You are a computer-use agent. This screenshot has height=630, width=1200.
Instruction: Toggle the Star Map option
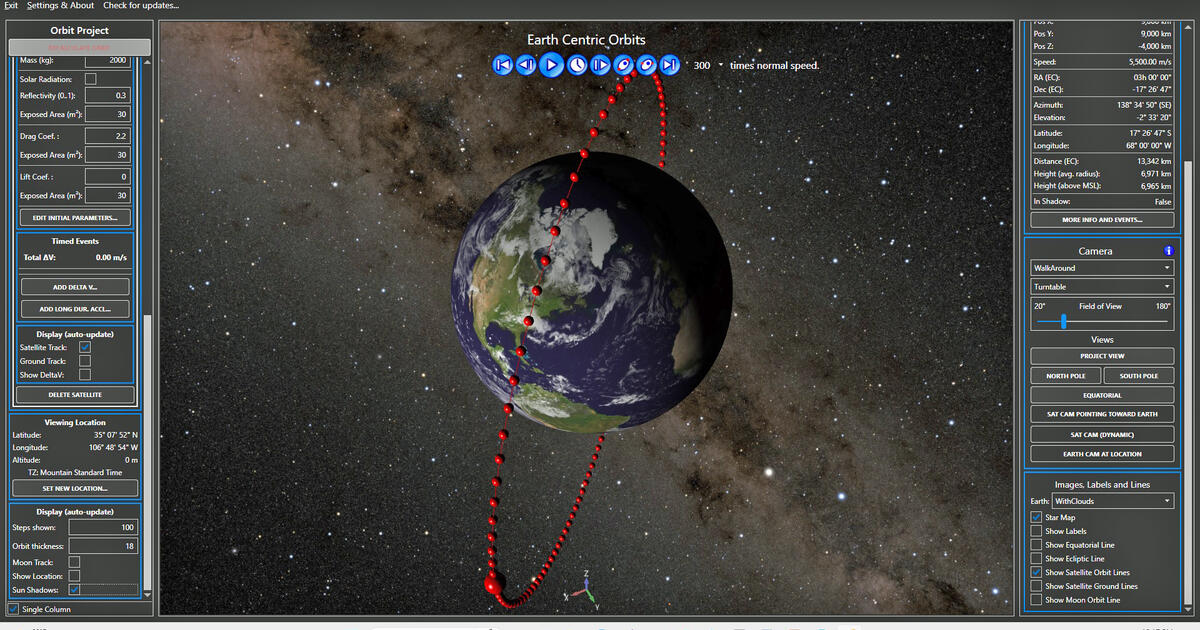(1037, 517)
